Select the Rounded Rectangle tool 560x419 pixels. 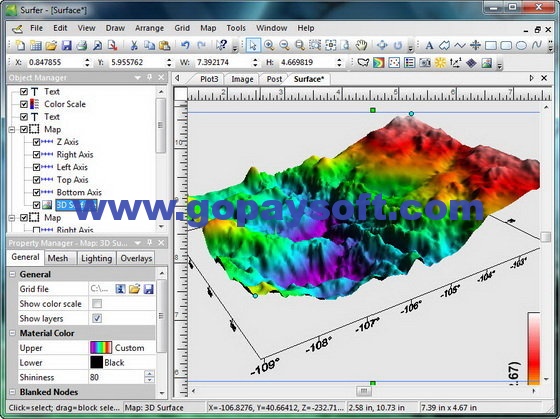[x=506, y=45]
